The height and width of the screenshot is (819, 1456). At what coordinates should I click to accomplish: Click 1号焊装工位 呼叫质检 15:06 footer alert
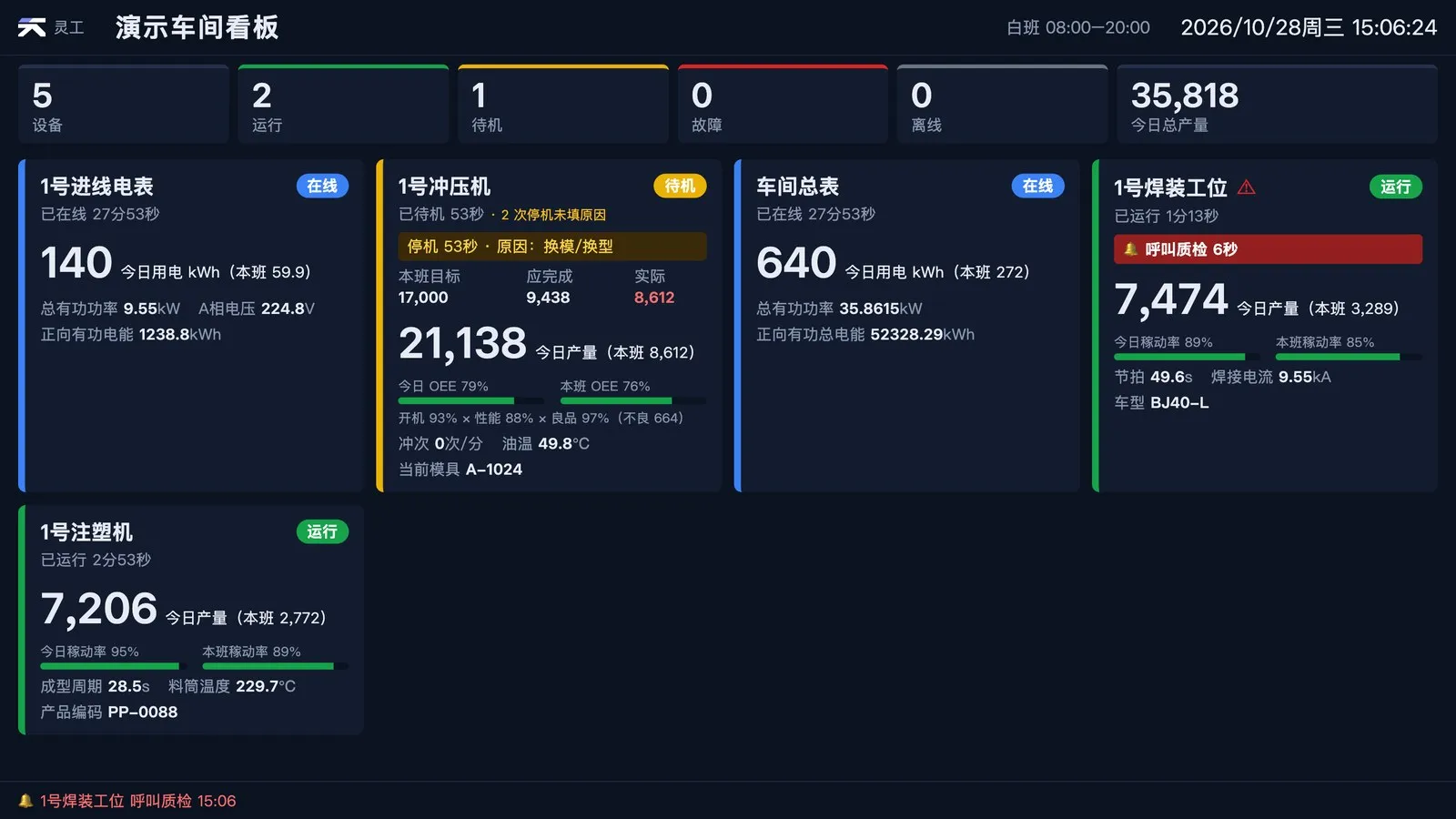coord(137,801)
